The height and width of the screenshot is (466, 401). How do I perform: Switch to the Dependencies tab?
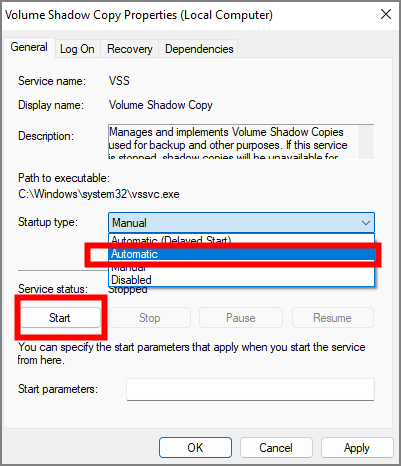(199, 49)
